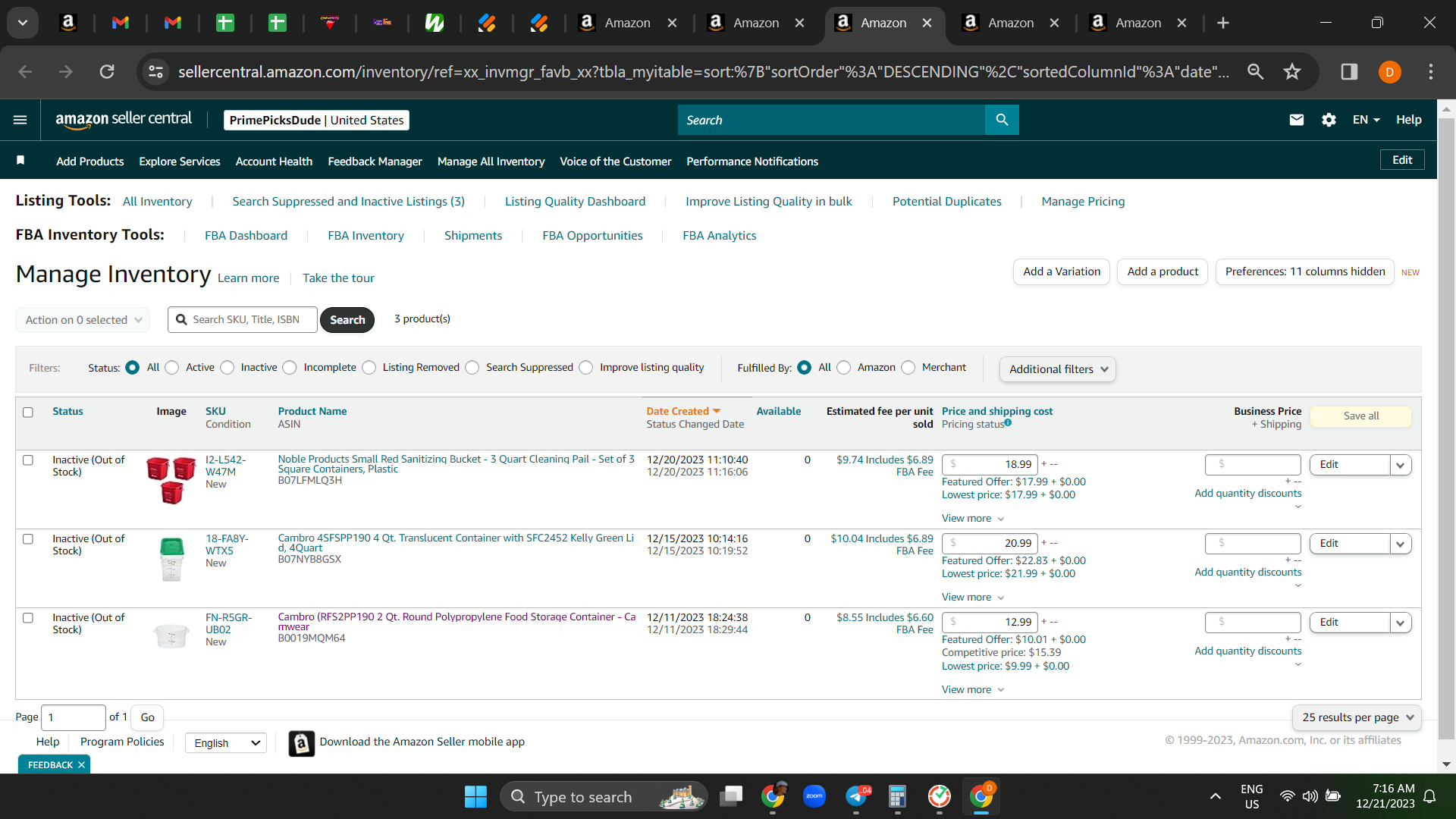Choose the Incomplete status radio button
The height and width of the screenshot is (819, 1456).
pyautogui.click(x=290, y=368)
